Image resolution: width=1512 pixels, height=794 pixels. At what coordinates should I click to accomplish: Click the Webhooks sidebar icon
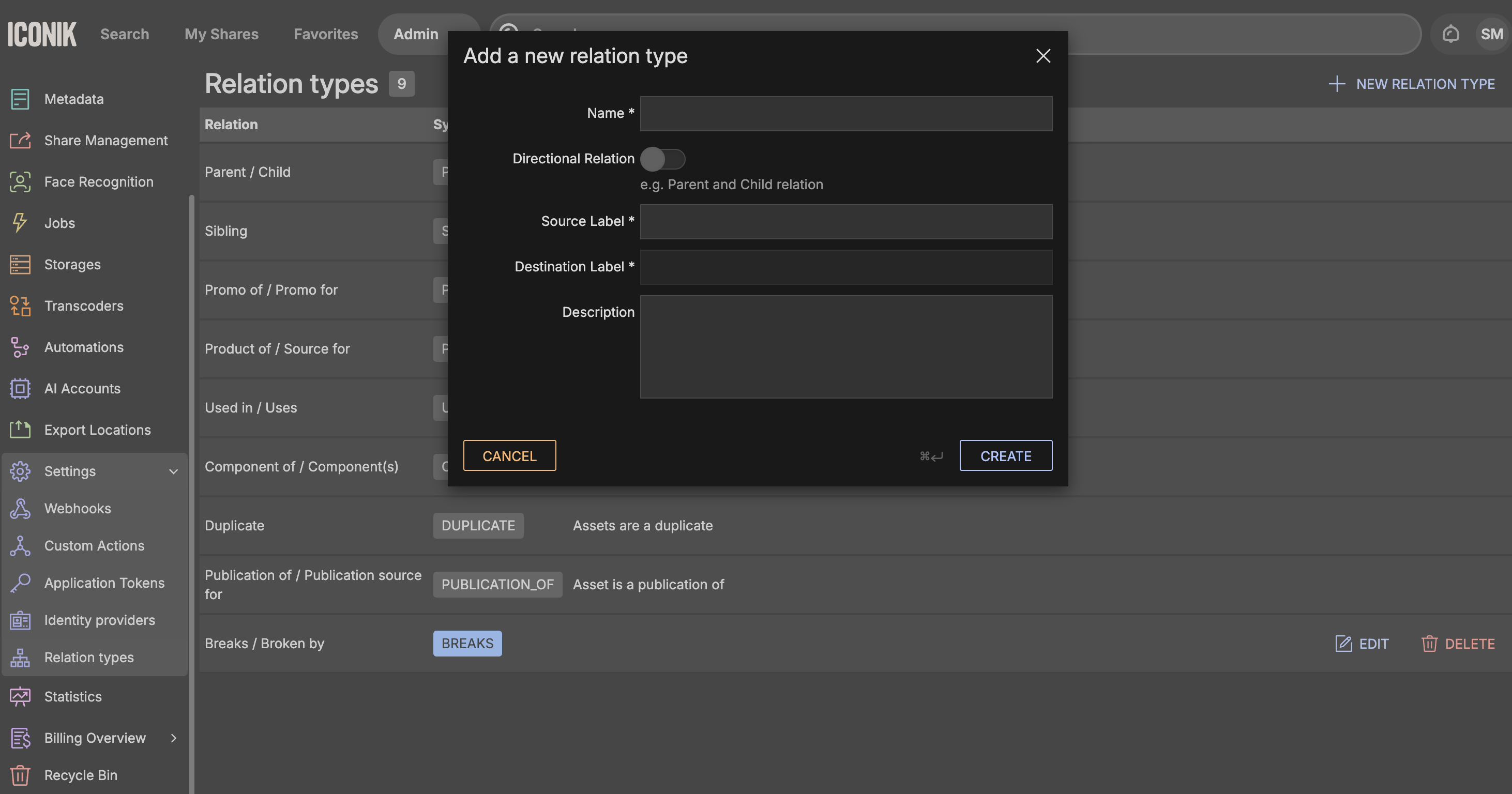tap(20, 508)
